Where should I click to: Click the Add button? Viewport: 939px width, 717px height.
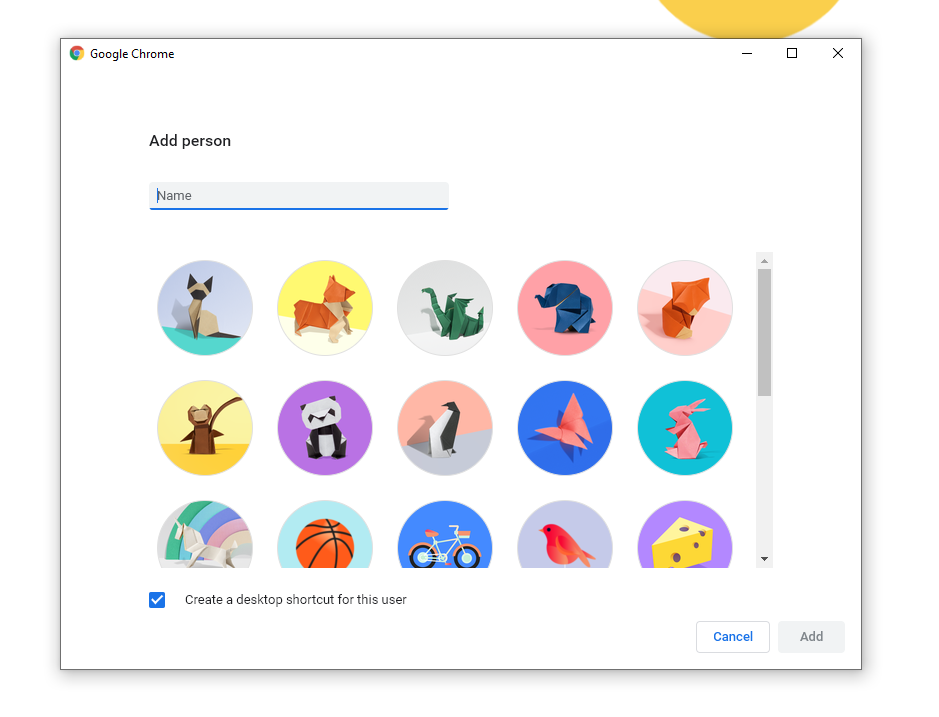[811, 637]
